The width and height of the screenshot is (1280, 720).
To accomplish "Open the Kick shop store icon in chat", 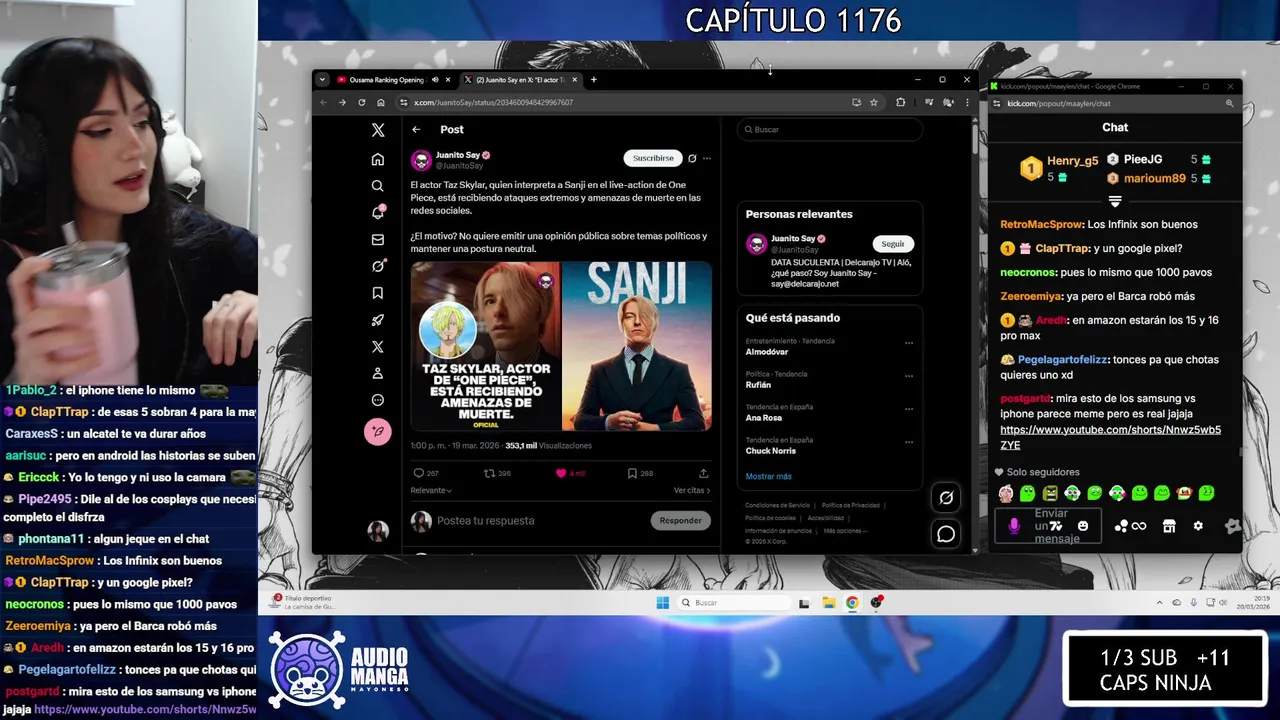I will [1169, 526].
